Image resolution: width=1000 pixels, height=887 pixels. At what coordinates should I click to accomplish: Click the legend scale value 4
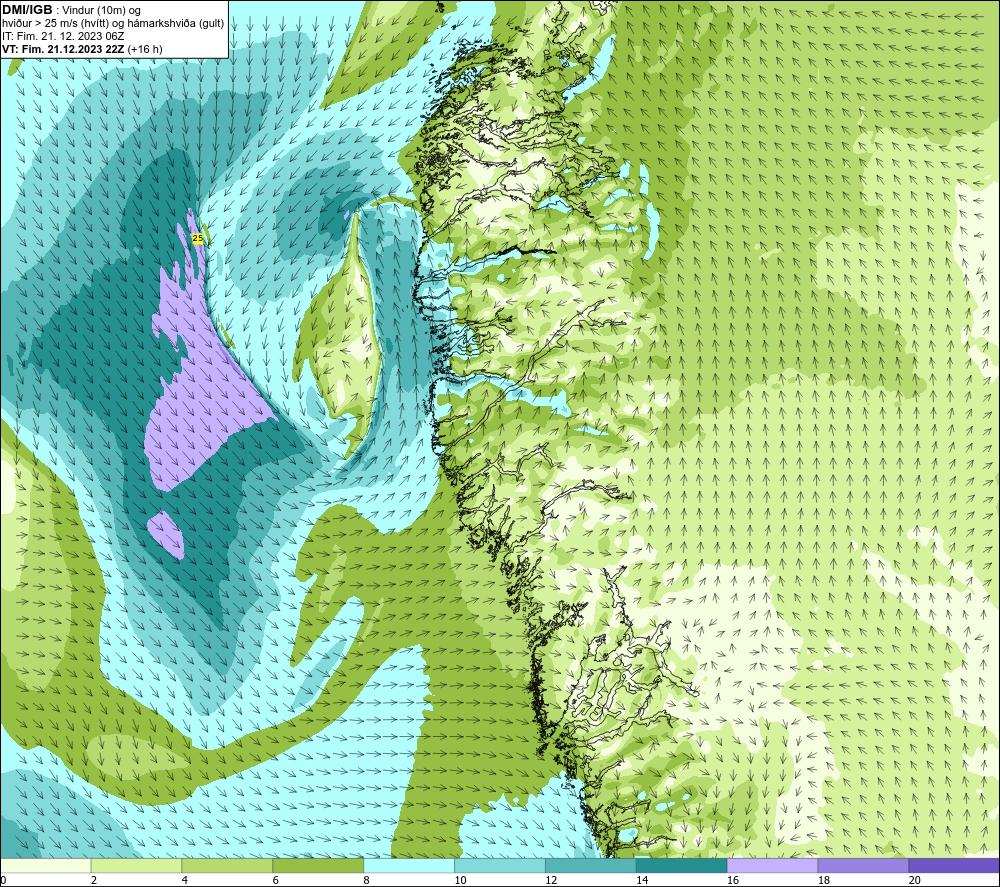click(185, 880)
